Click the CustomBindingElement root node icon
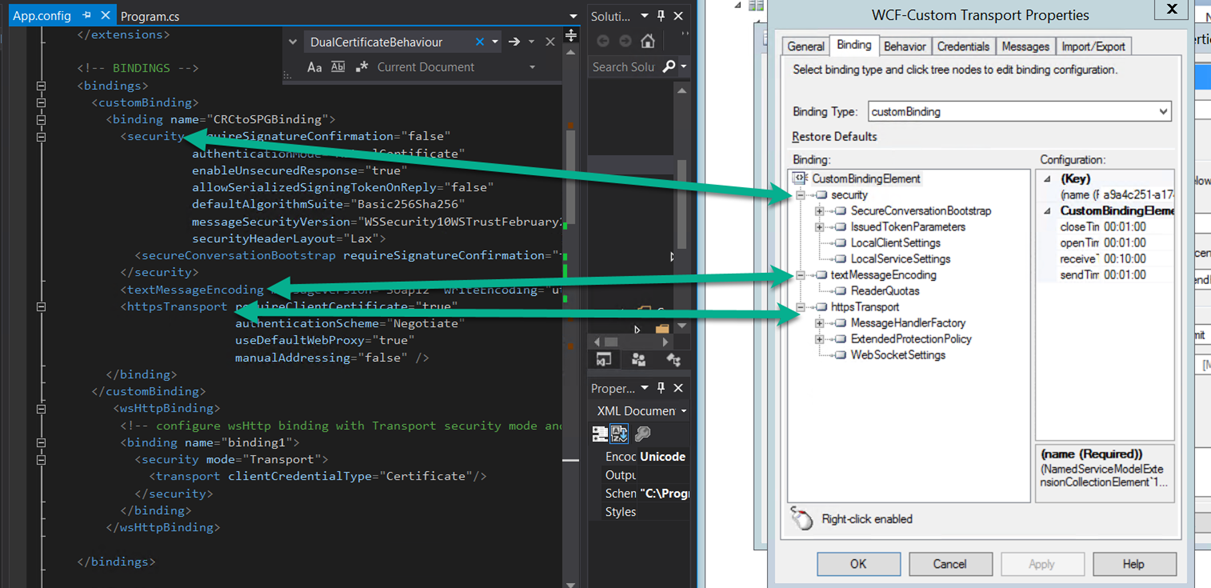This screenshot has height=588, width=1211. click(799, 179)
